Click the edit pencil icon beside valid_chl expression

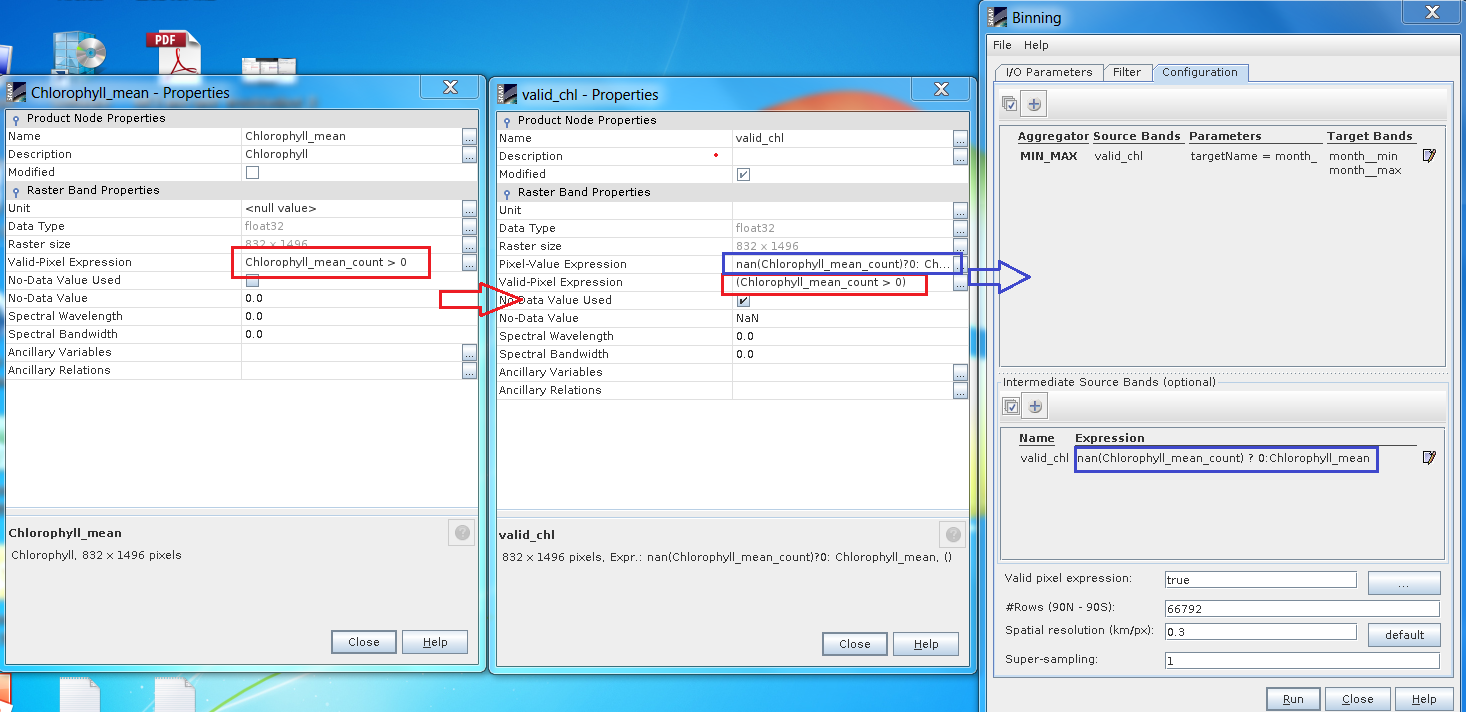1429,457
